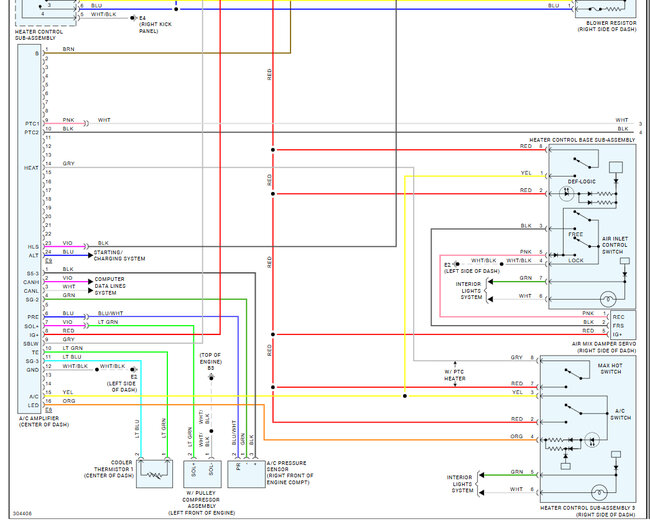Select the SBLW terminal label
The height and width of the screenshot is (524, 650).
pos(31,344)
